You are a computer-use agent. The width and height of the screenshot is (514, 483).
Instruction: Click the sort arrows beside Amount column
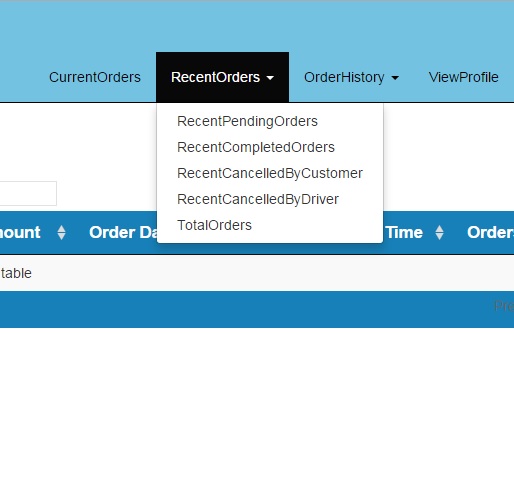(x=61, y=232)
